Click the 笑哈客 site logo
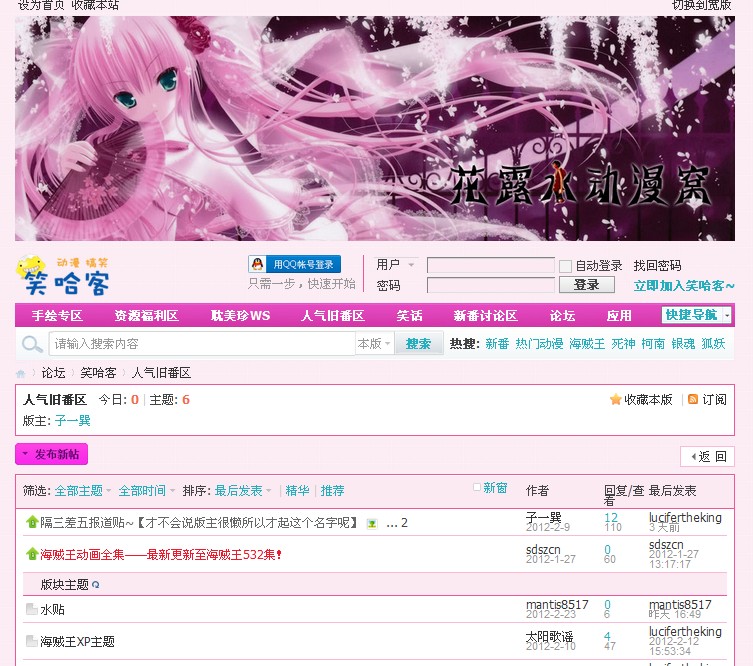The image size is (753, 666). pyautogui.click(x=63, y=275)
